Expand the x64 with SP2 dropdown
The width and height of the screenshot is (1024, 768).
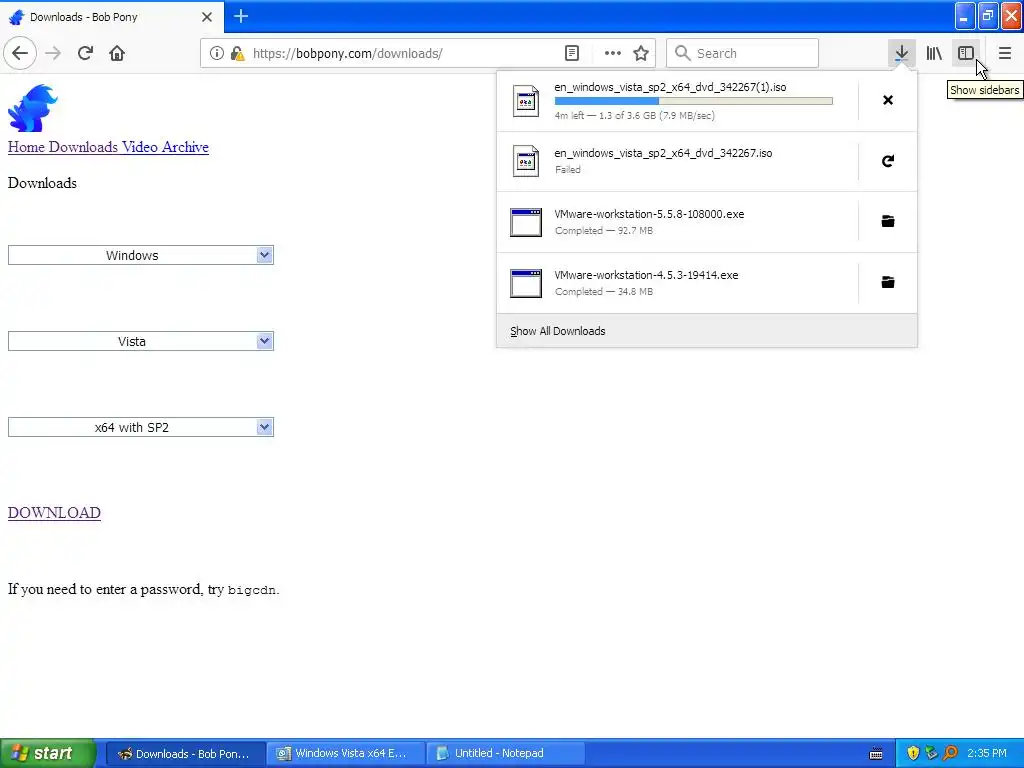coord(140,428)
